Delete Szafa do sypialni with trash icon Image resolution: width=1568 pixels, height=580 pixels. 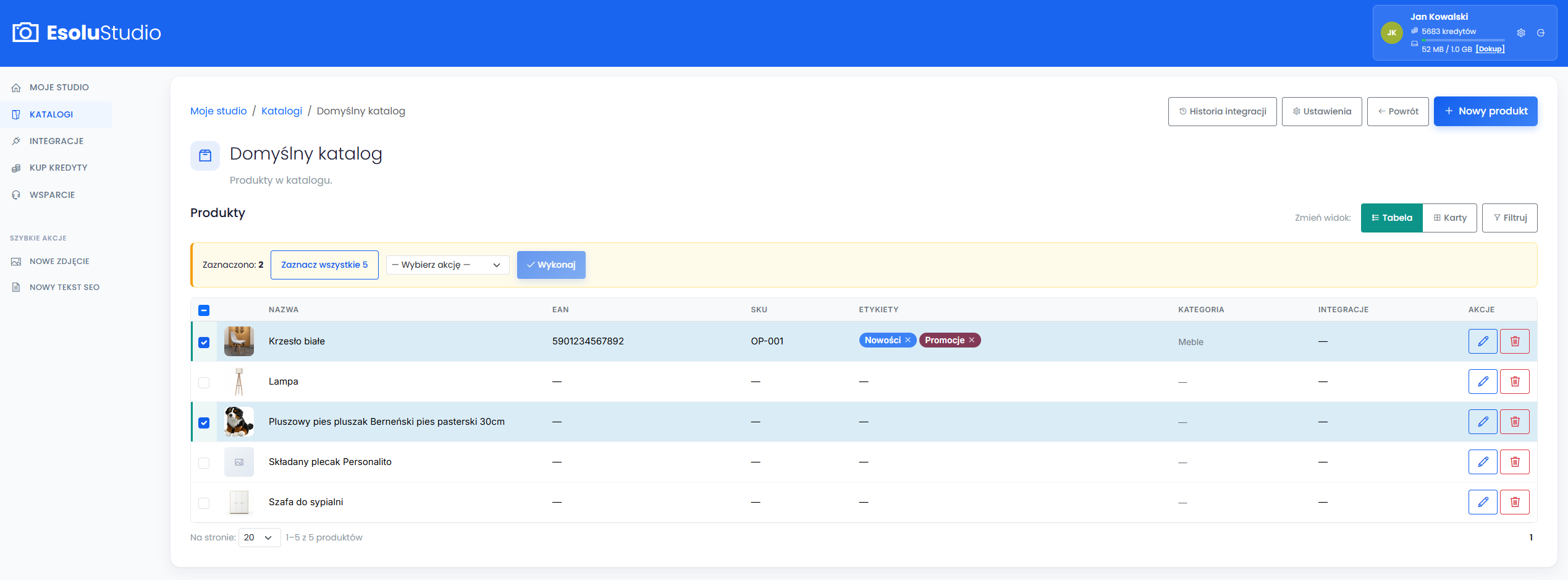coord(1515,502)
